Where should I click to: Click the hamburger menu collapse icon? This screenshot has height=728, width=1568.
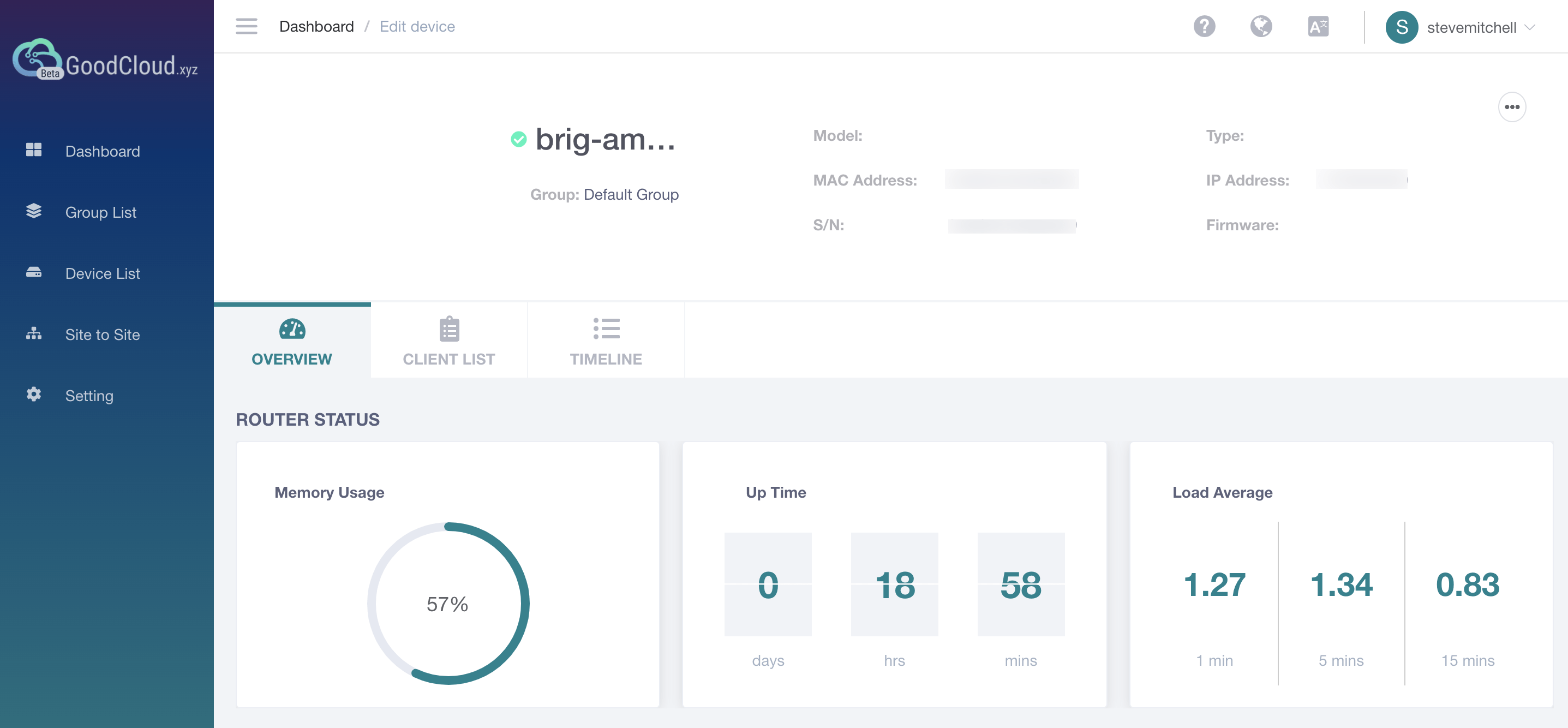(246, 26)
